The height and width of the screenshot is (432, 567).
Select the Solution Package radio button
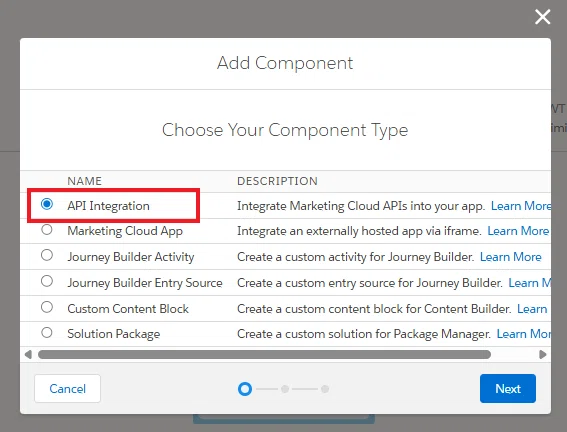pos(47,333)
